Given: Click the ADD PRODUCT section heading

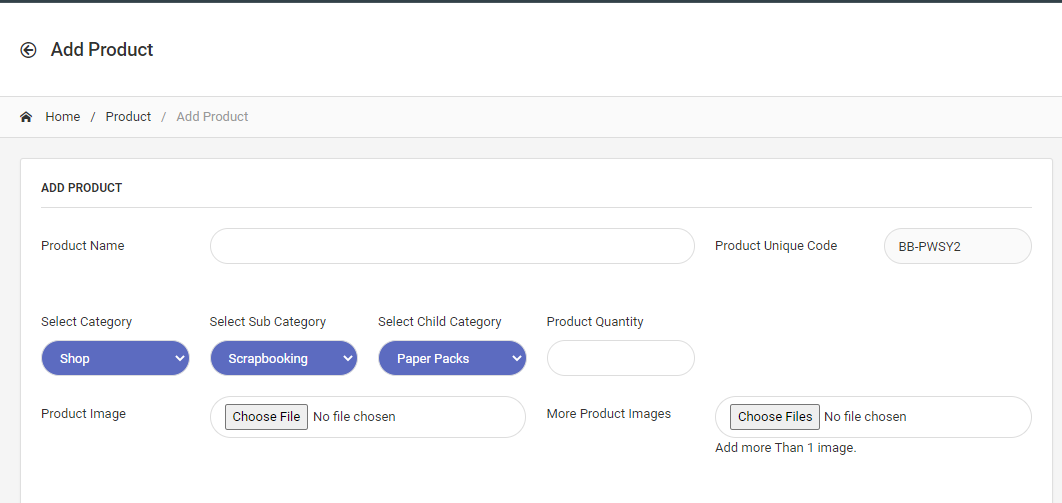Looking at the screenshot, I should click(81, 188).
